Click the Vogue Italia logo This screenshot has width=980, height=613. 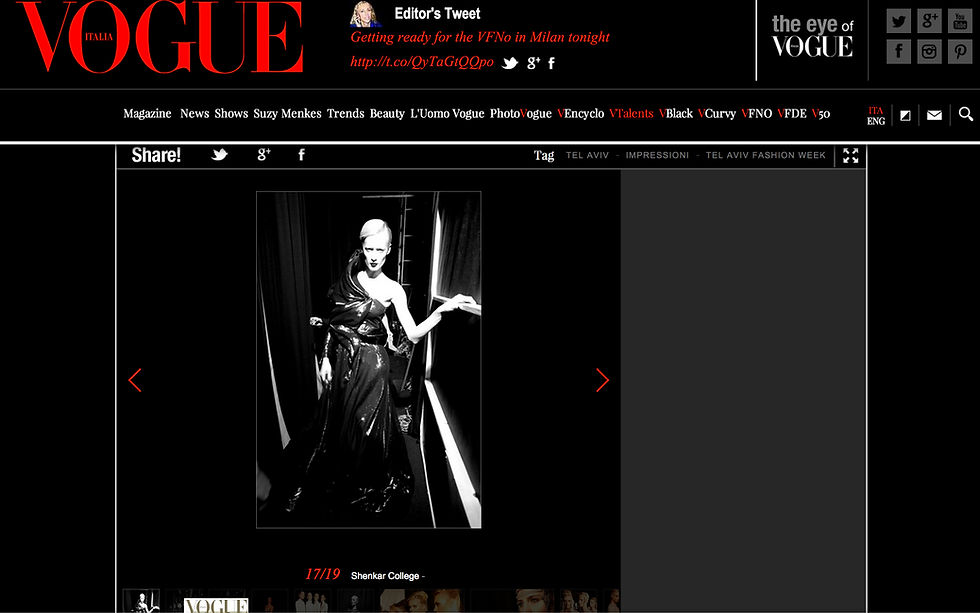160,37
